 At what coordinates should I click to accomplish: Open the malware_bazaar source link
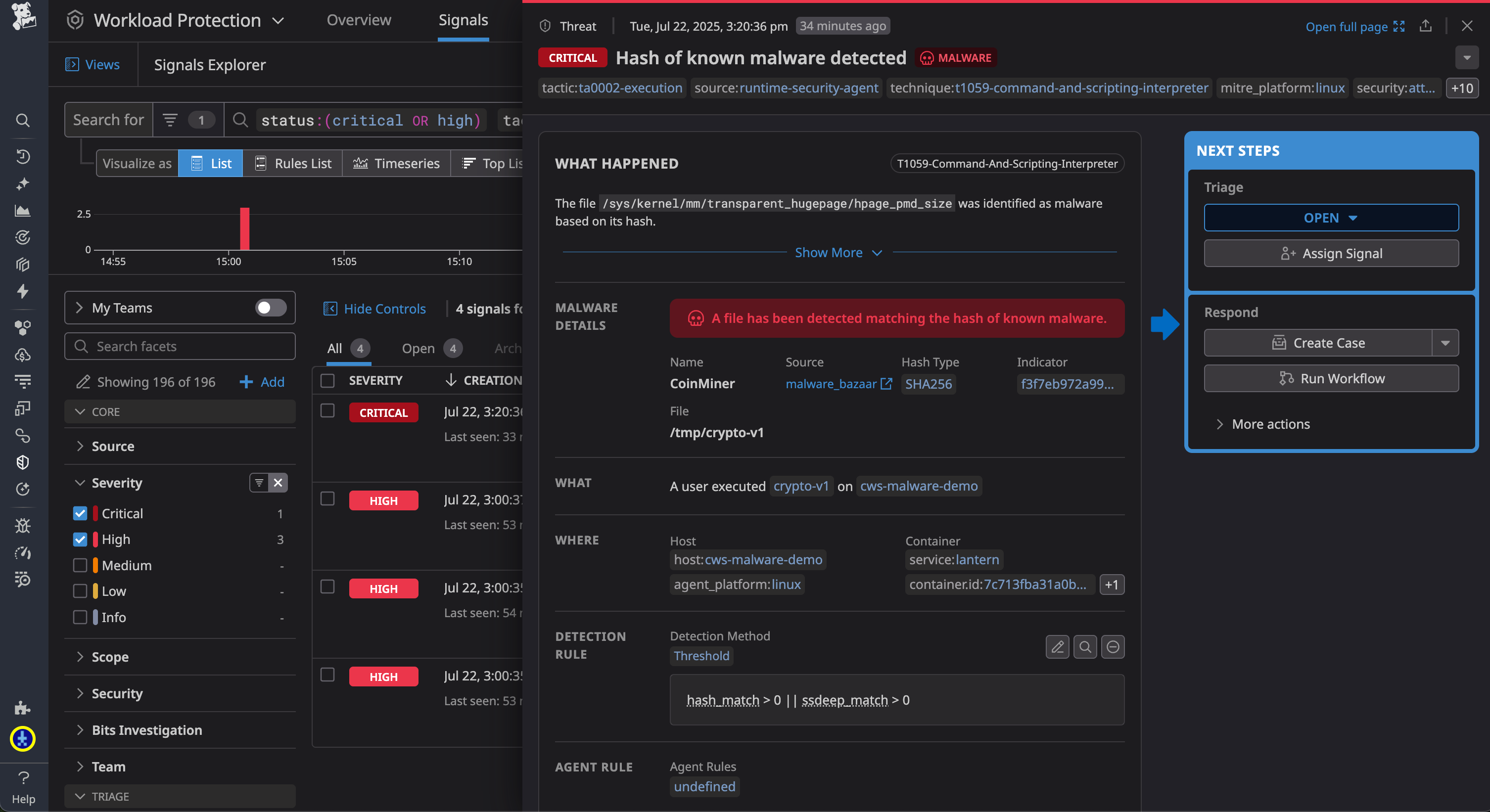click(832, 383)
